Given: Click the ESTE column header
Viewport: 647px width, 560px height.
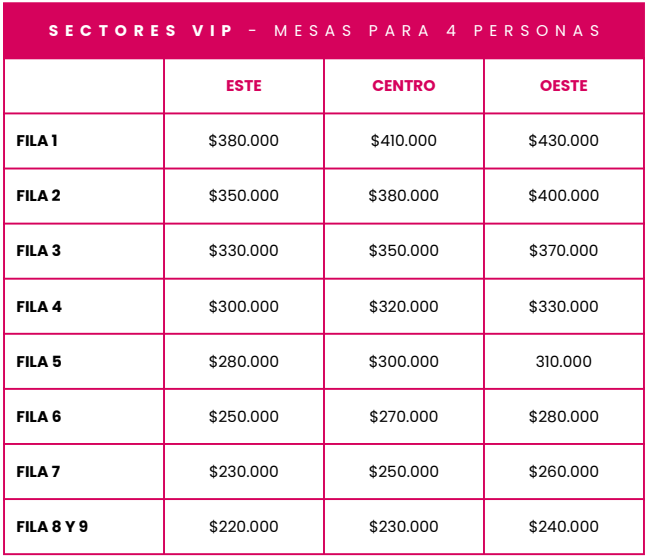Looking at the screenshot, I should click(x=243, y=86).
